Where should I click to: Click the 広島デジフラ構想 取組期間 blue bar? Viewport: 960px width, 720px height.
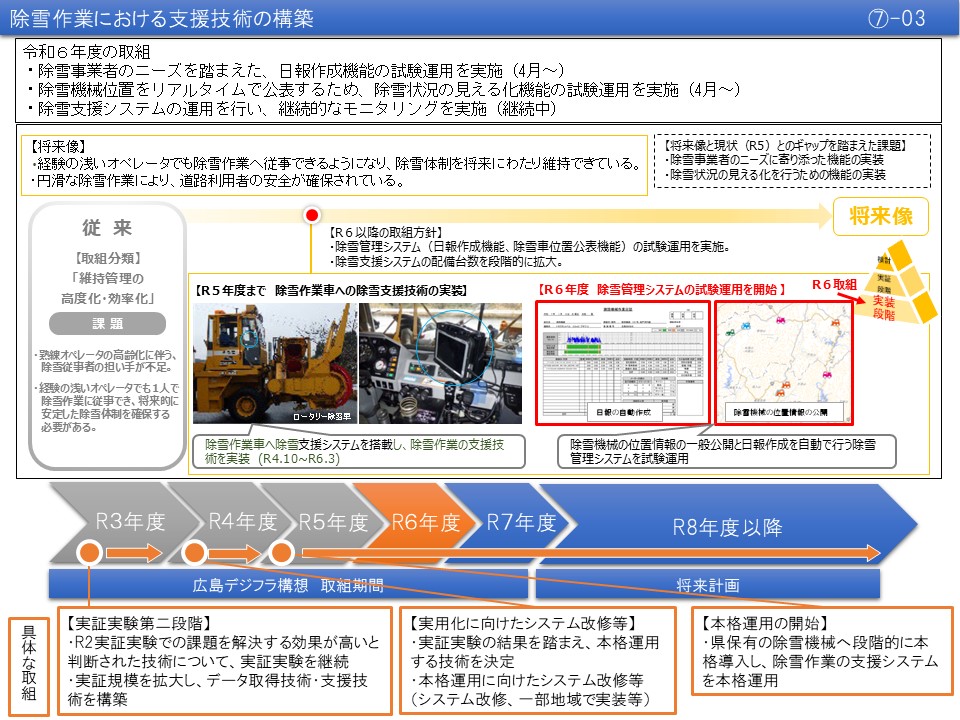288,585
